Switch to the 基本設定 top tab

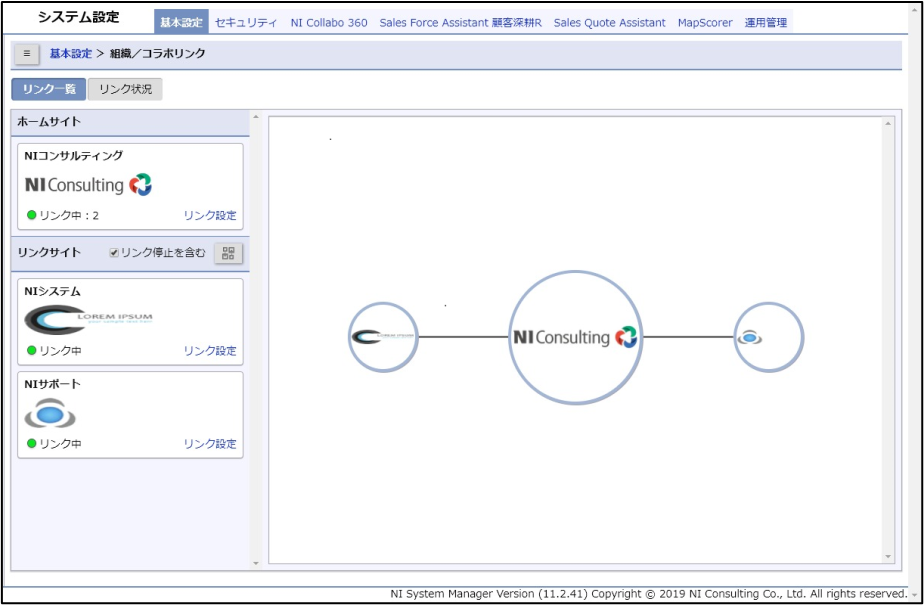[182, 22]
